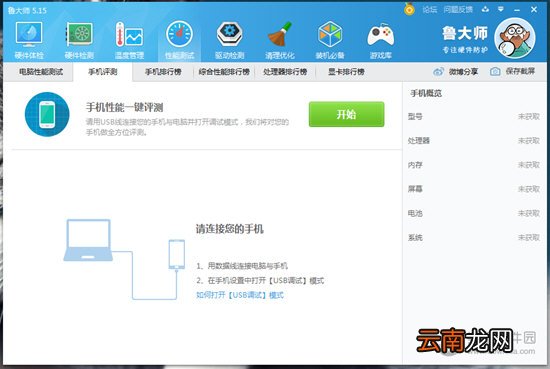Click the 手机性能一键评测 title
The height and width of the screenshot is (369, 550).
125,107
